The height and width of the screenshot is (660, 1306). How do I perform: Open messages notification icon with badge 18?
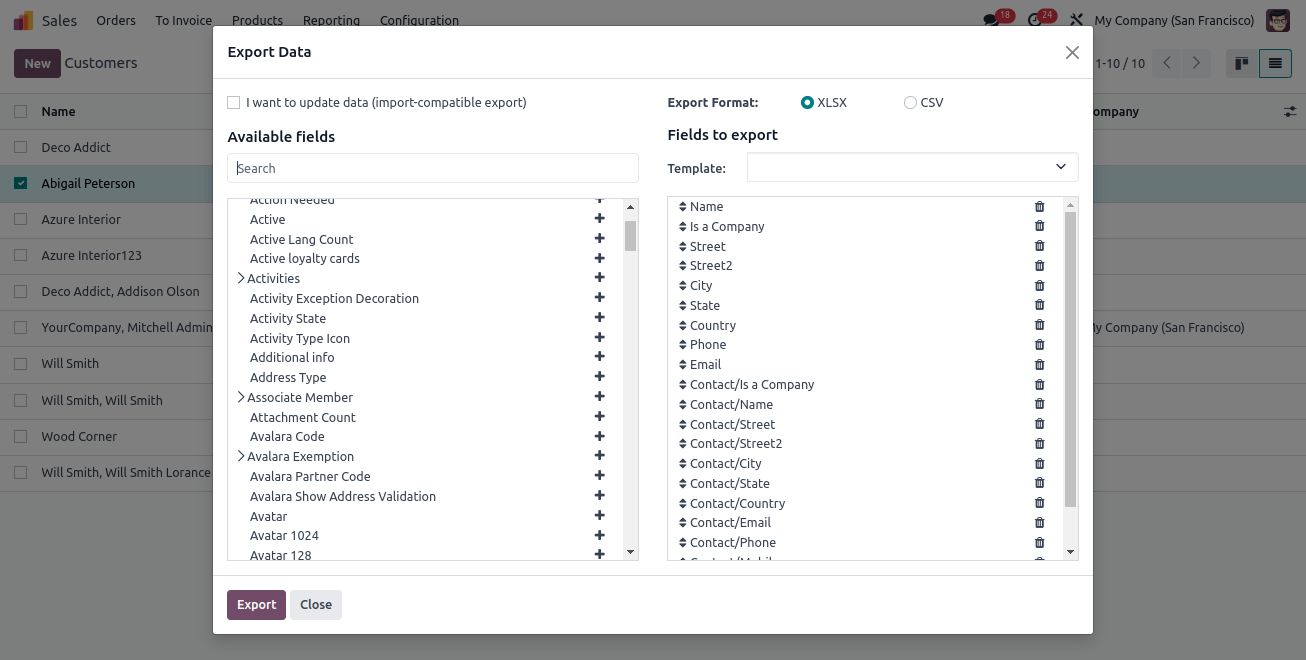(991, 20)
